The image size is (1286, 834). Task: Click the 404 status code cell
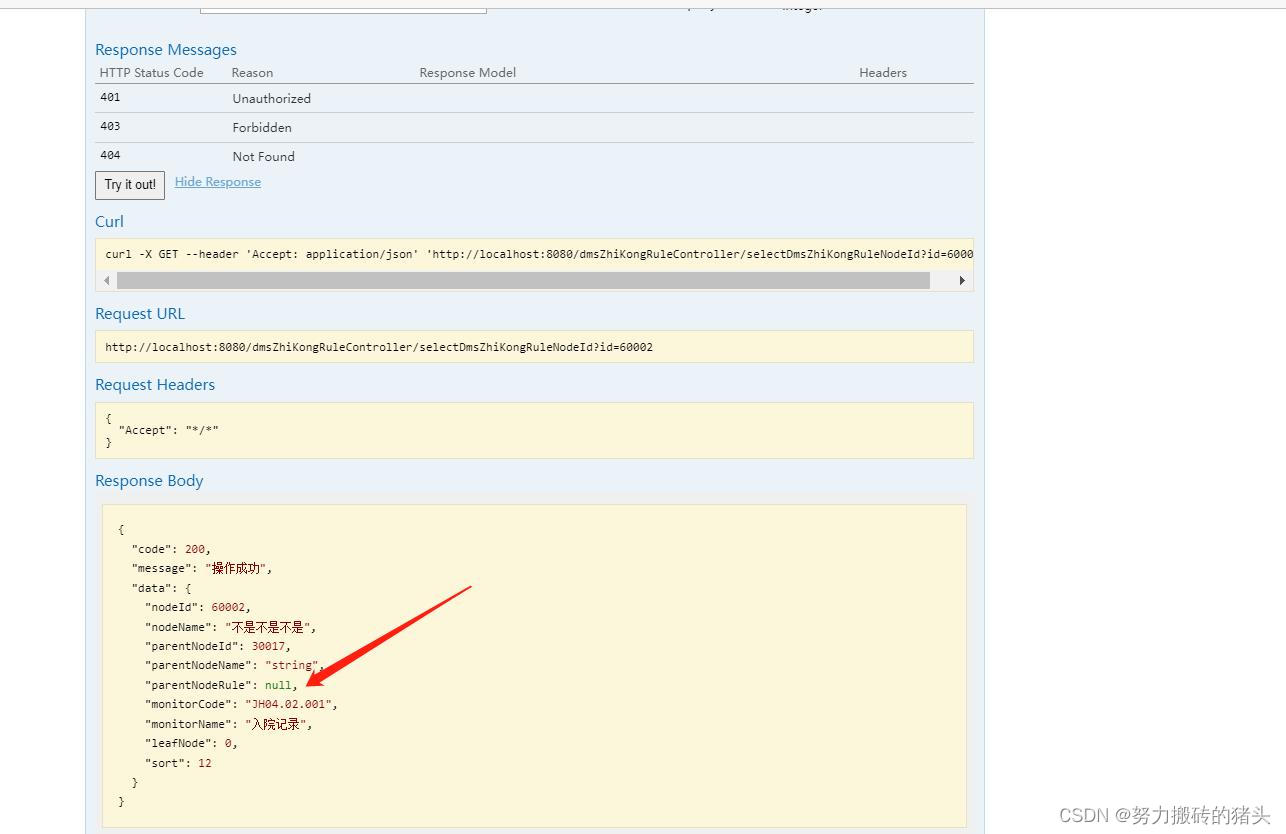[110, 155]
